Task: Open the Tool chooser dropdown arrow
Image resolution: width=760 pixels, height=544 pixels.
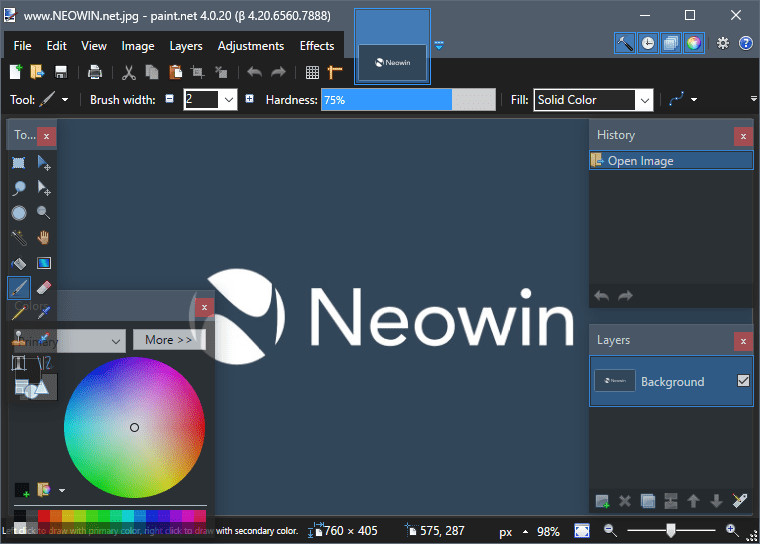Action: (x=65, y=100)
